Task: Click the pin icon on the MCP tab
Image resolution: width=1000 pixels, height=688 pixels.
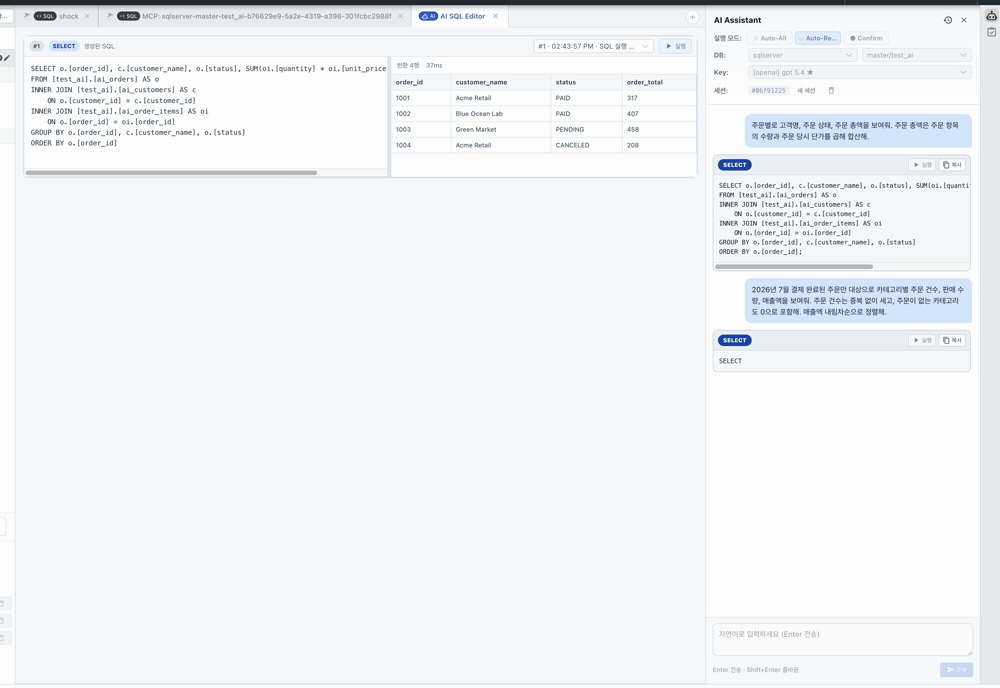Action: [110, 15]
